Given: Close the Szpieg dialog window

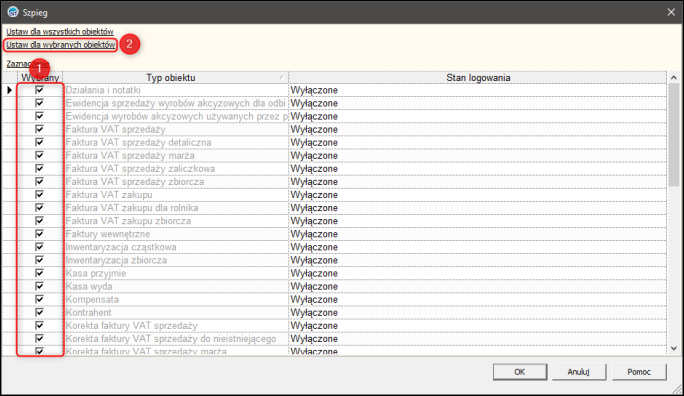Looking at the screenshot, I should 671,12.
